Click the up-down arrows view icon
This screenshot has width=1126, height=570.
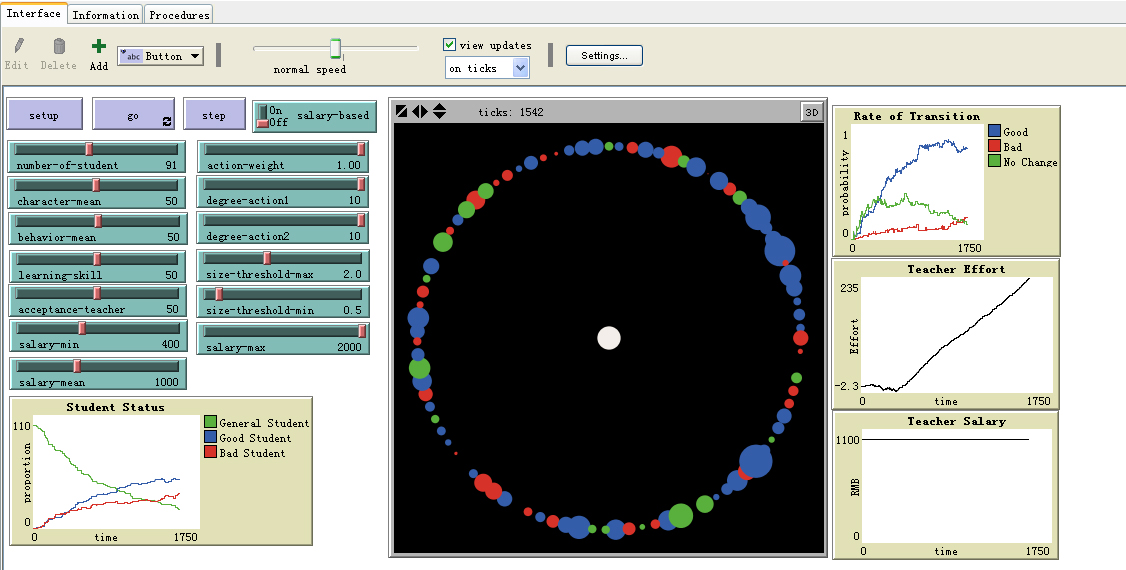pyautogui.click(x=439, y=111)
